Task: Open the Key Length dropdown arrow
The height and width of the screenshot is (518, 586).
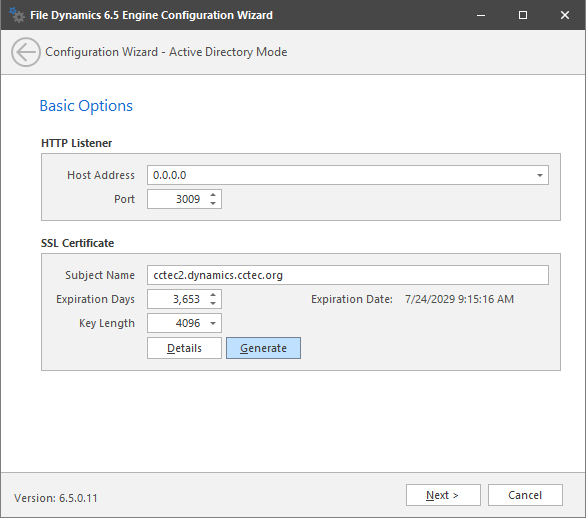Action: (213, 323)
